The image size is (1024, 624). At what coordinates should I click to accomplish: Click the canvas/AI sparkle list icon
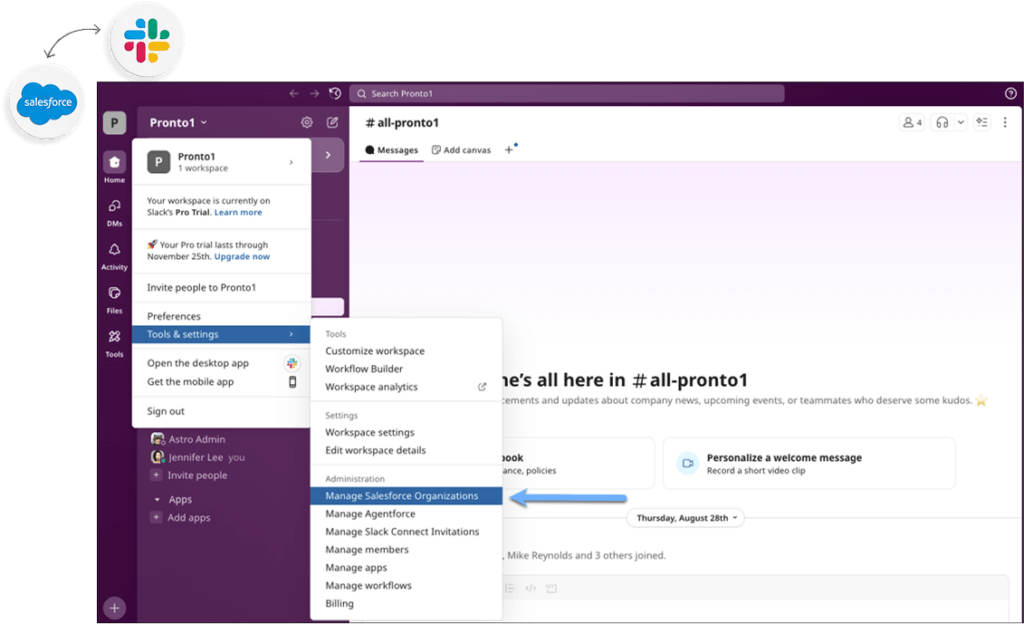982,122
